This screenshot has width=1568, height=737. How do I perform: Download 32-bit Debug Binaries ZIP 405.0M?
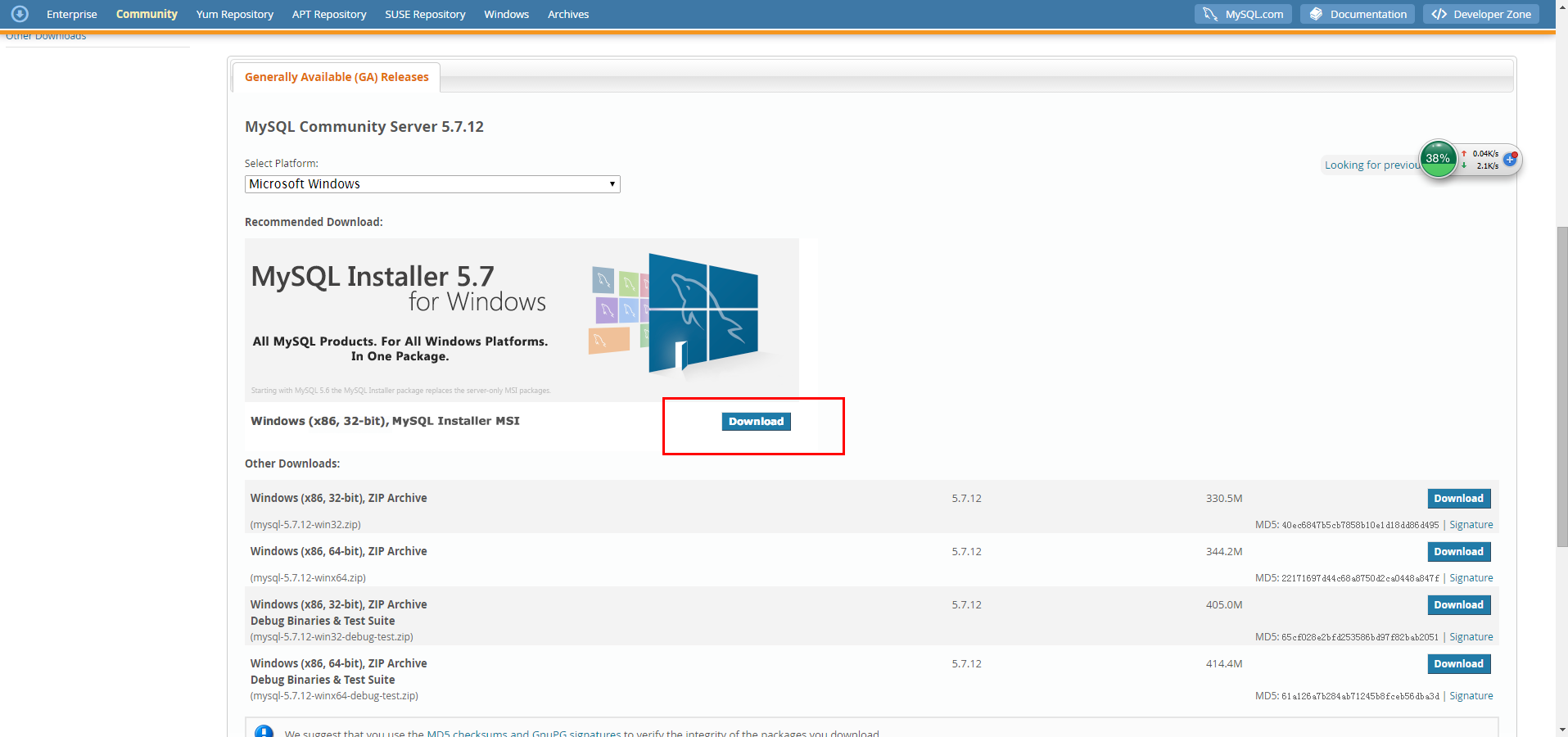[1458, 605]
